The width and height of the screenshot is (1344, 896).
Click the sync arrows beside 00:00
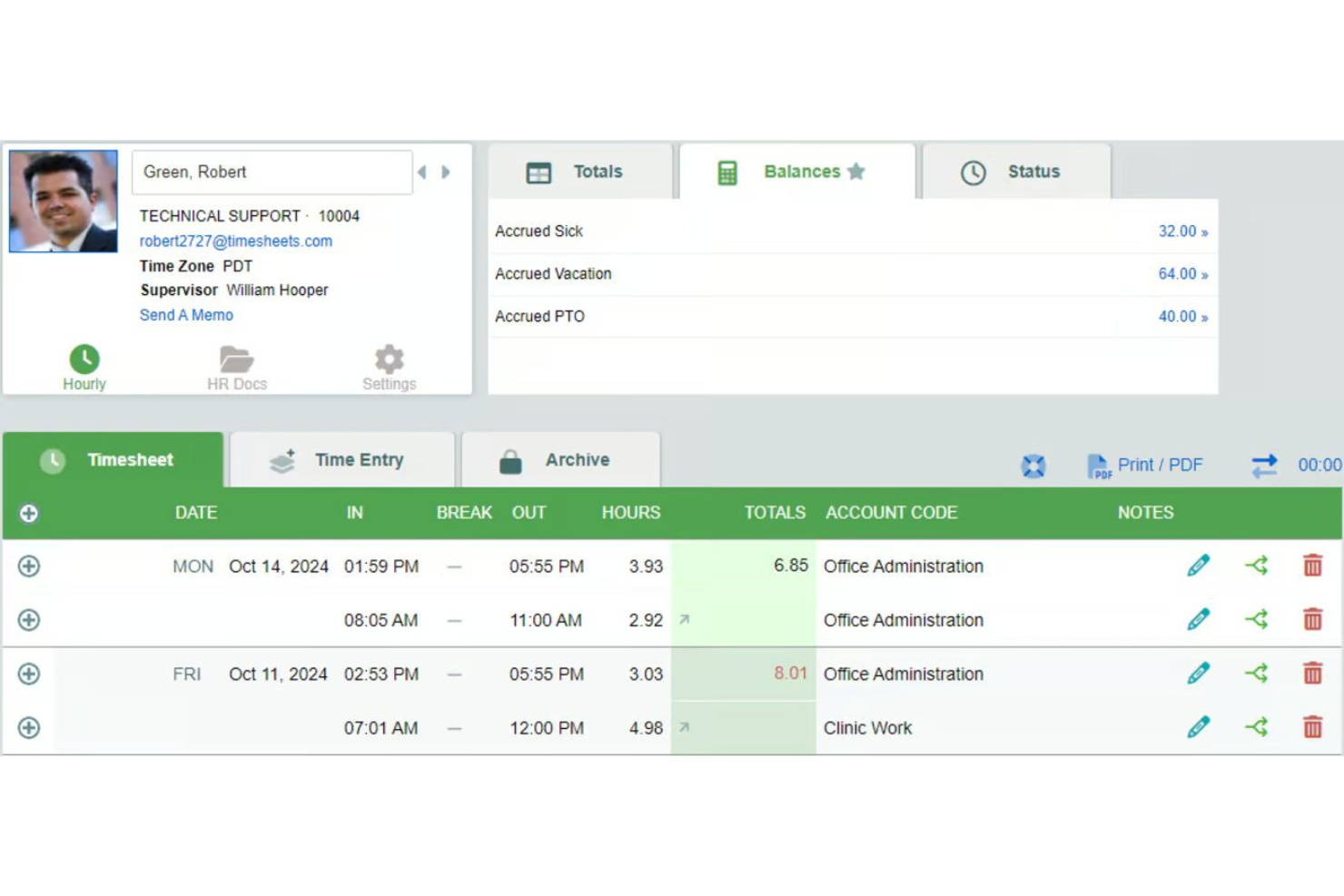point(1264,465)
